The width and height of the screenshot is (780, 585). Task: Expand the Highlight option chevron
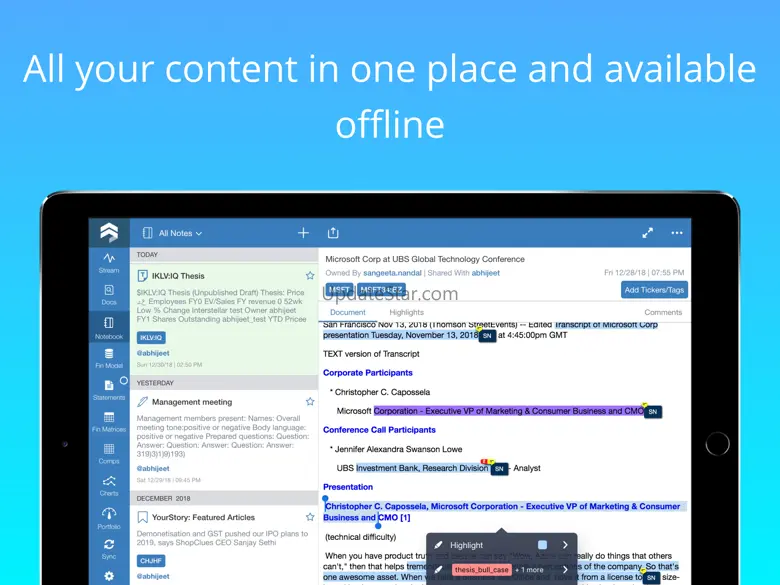point(565,545)
